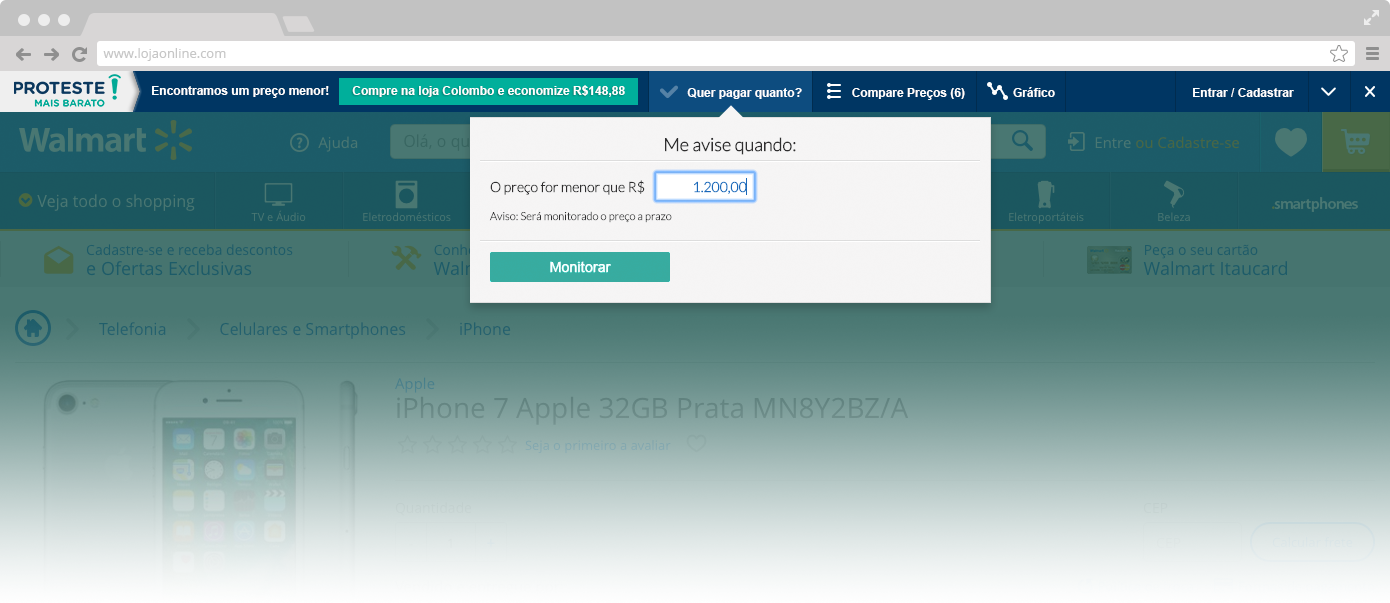Open the Quer pagar quanto? tab

tap(731, 92)
